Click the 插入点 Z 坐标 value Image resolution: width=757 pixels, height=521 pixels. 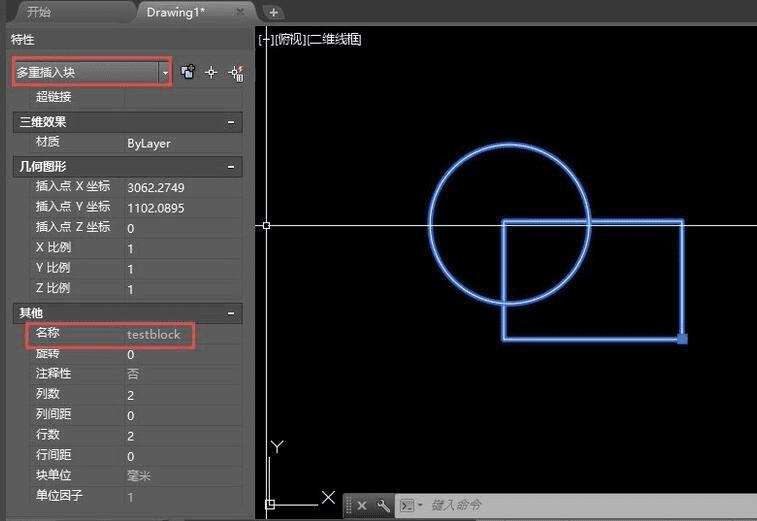pos(183,228)
